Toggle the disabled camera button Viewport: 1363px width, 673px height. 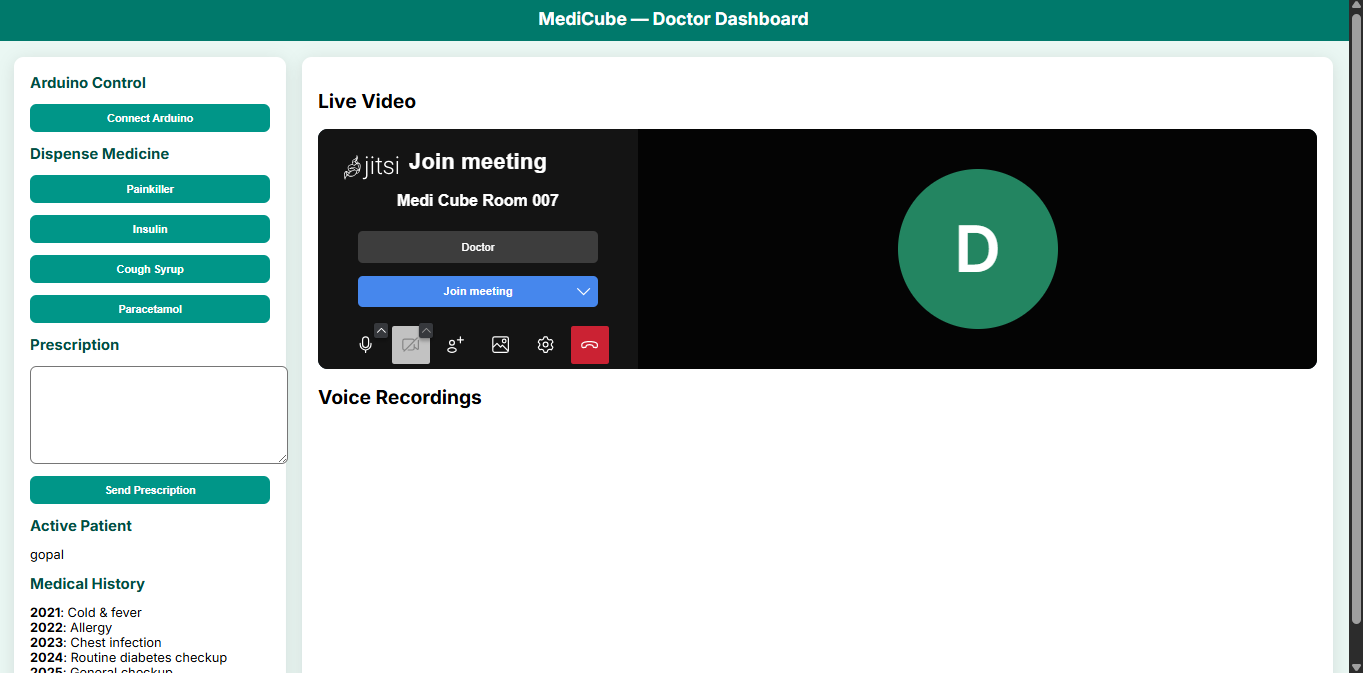click(x=410, y=345)
